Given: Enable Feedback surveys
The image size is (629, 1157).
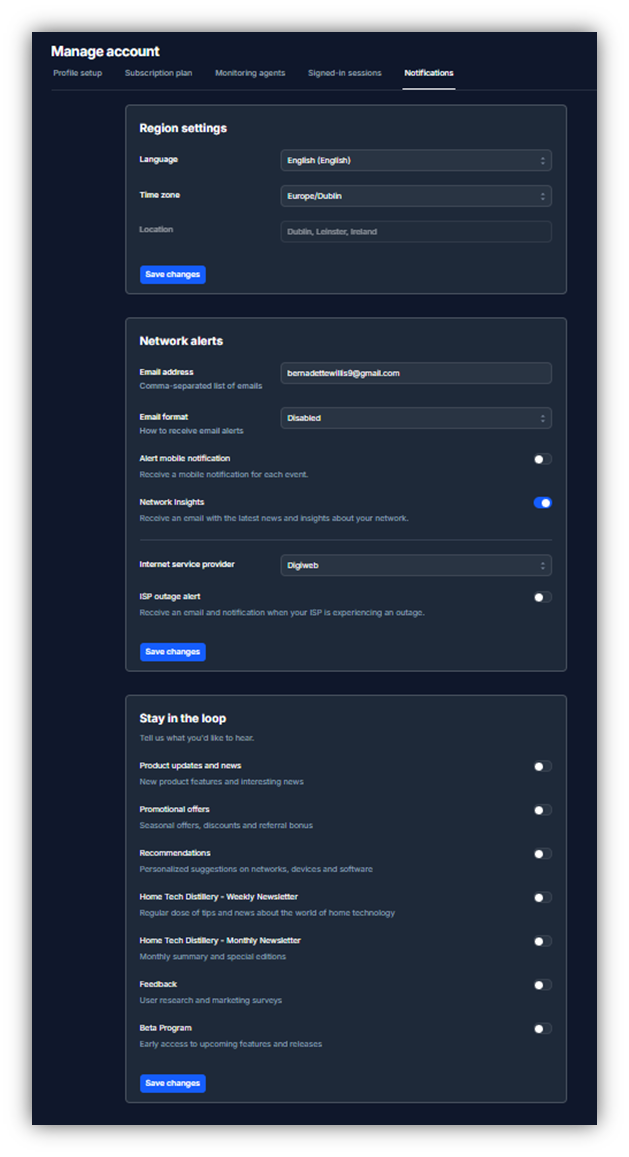Looking at the screenshot, I should pos(542,984).
